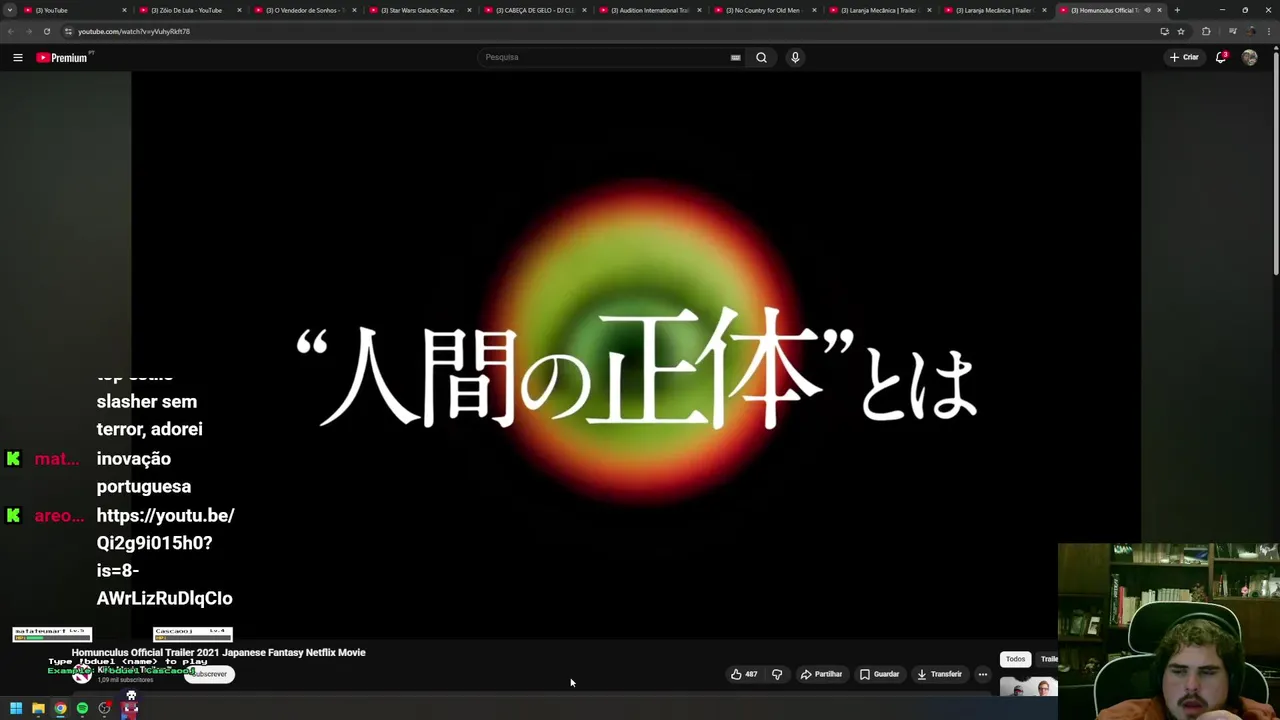This screenshot has width=1280, height=720.
Task: Open the YouTube guide hamburger menu
Action: click(x=17, y=57)
